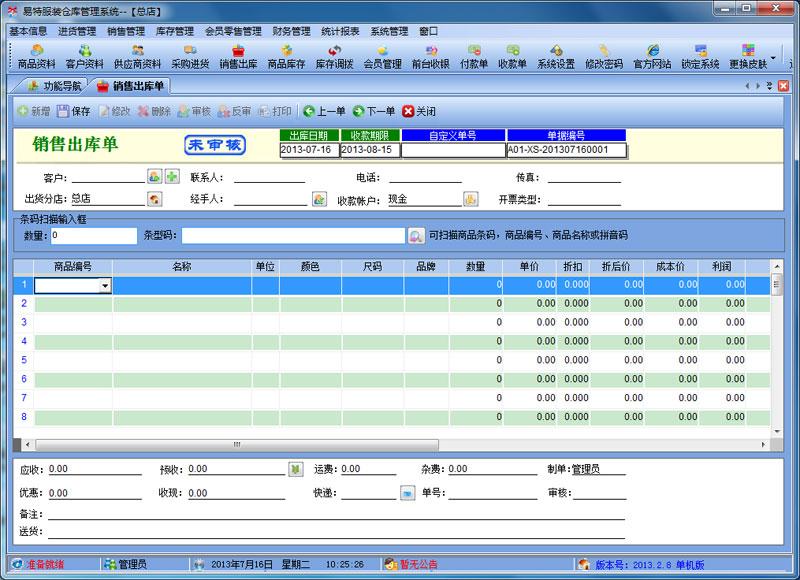Open 商品库存 toolbar icon
The height and width of the screenshot is (580, 800).
click(x=286, y=57)
